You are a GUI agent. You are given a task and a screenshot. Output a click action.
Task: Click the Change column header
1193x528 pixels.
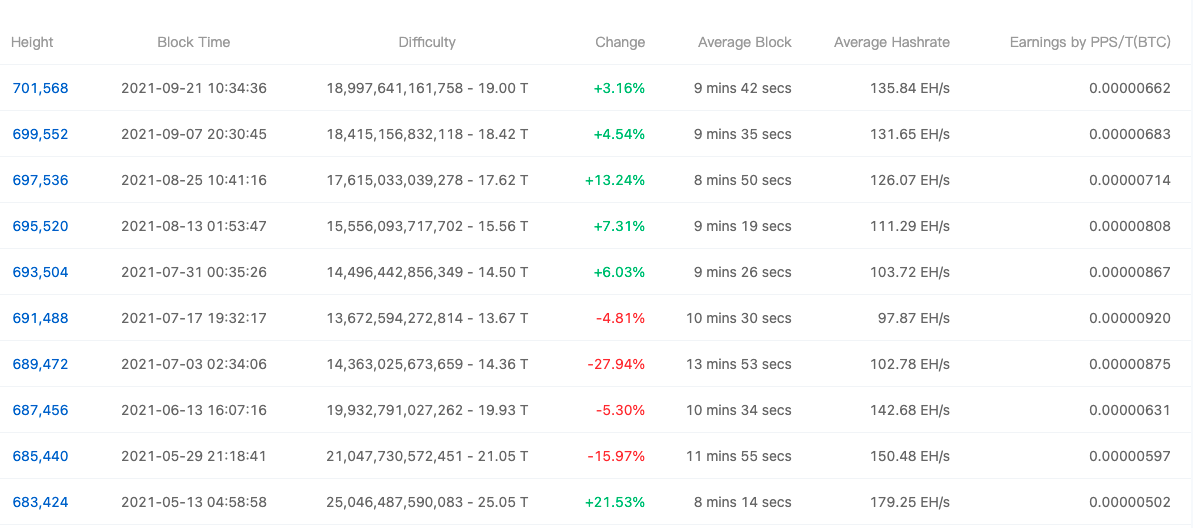620,42
